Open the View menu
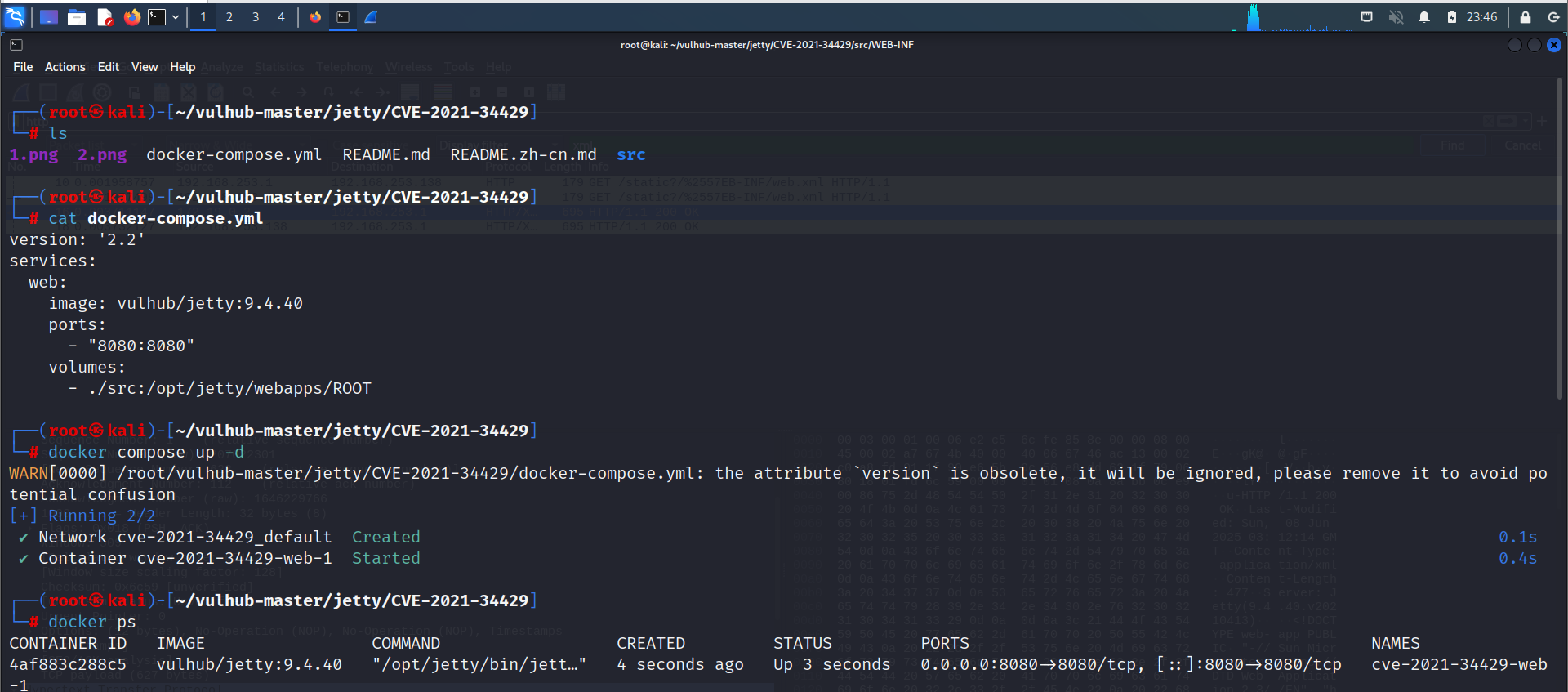 point(145,67)
